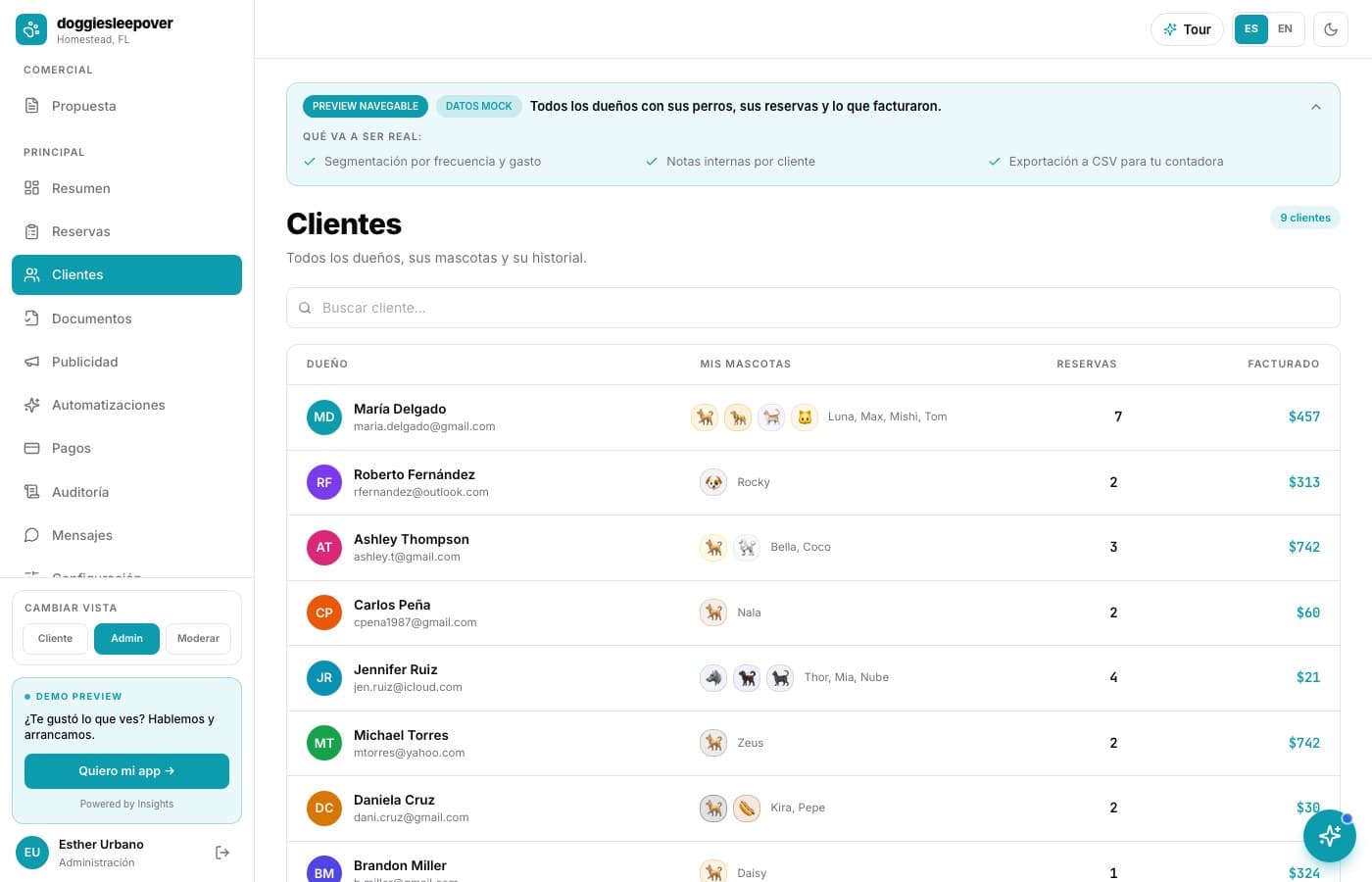Click the MIS MASCOTAS column header
The image size is (1372, 882).
pyautogui.click(x=746, y=364)
